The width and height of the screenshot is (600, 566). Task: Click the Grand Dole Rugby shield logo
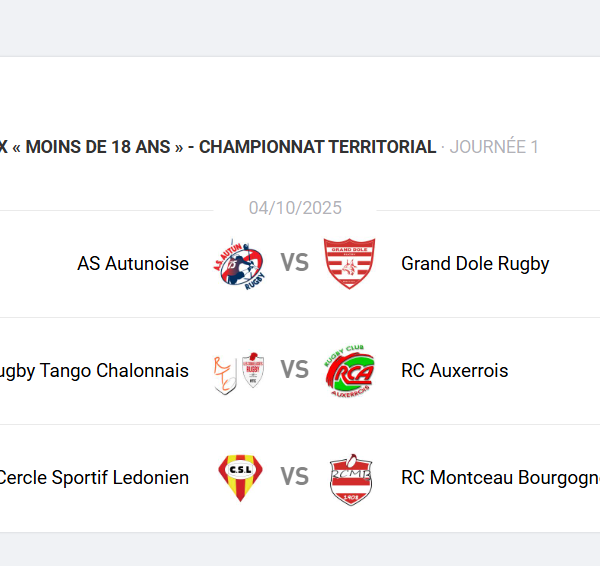350,264
